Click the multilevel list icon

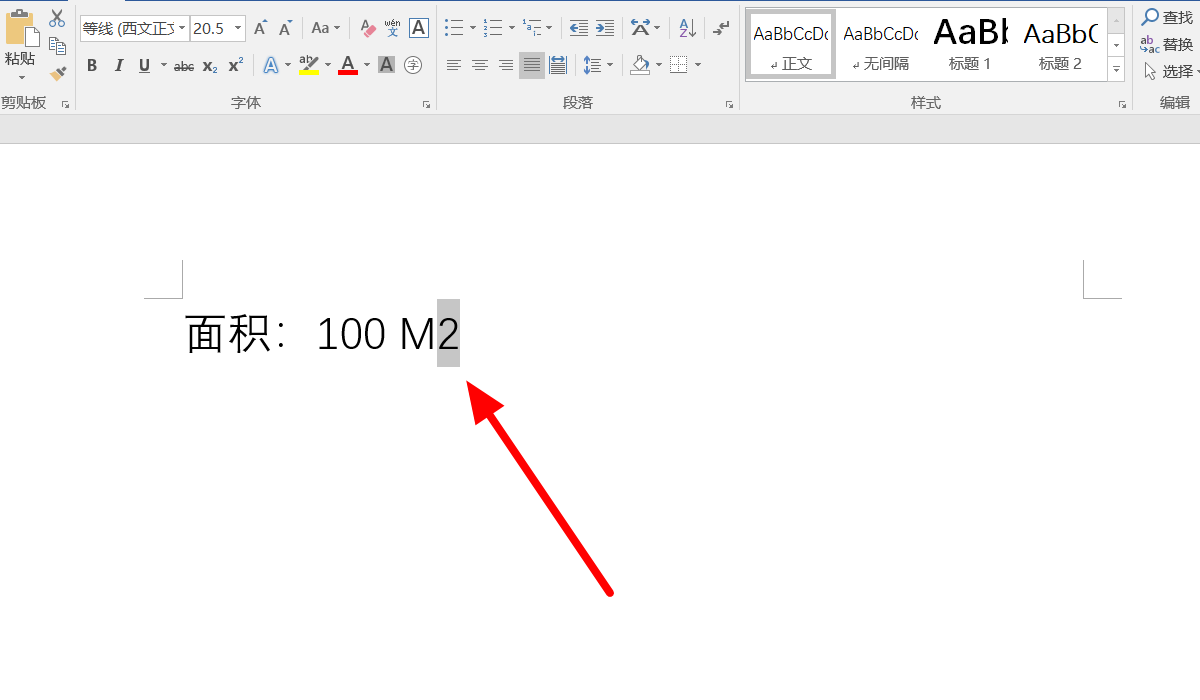click(531, 28)
